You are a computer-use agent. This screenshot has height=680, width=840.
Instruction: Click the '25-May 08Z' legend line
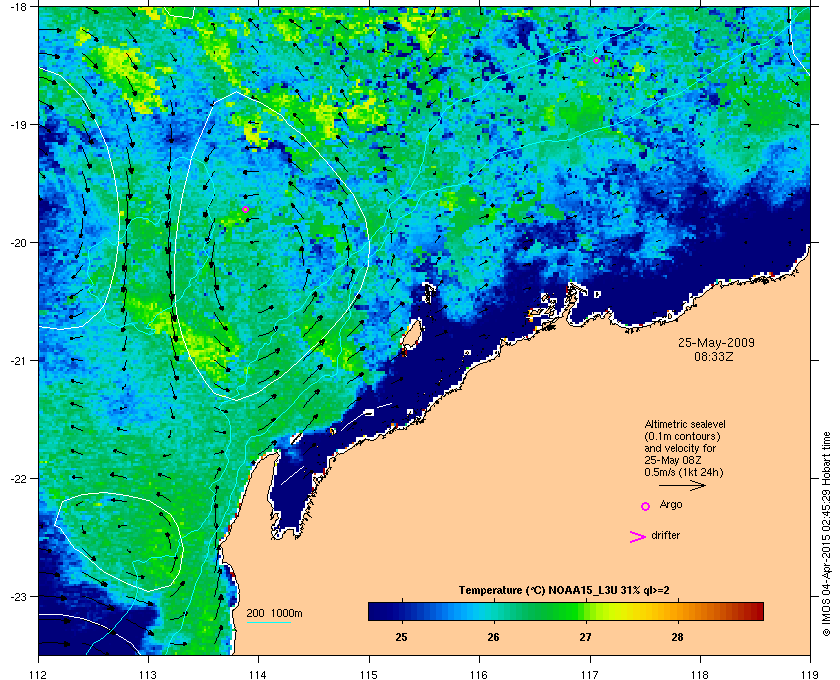pos(673,460)
